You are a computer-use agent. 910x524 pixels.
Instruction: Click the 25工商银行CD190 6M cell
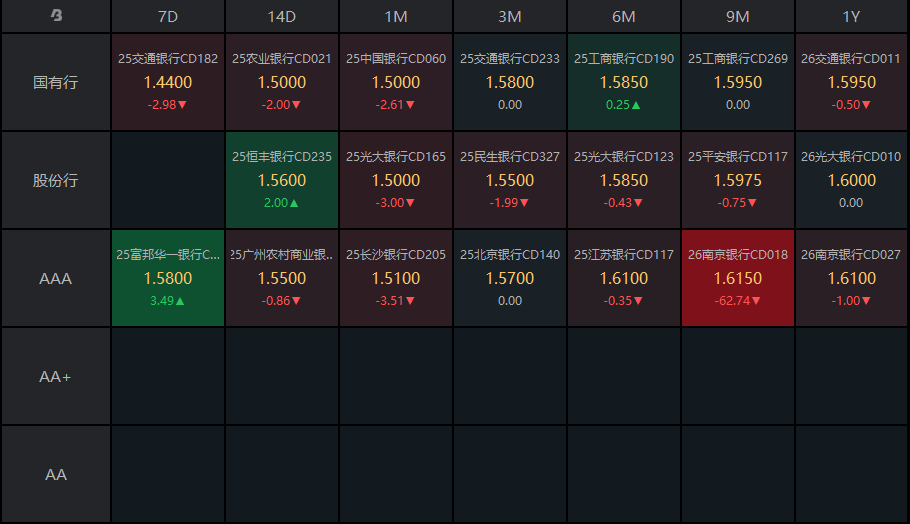point(624,82)
